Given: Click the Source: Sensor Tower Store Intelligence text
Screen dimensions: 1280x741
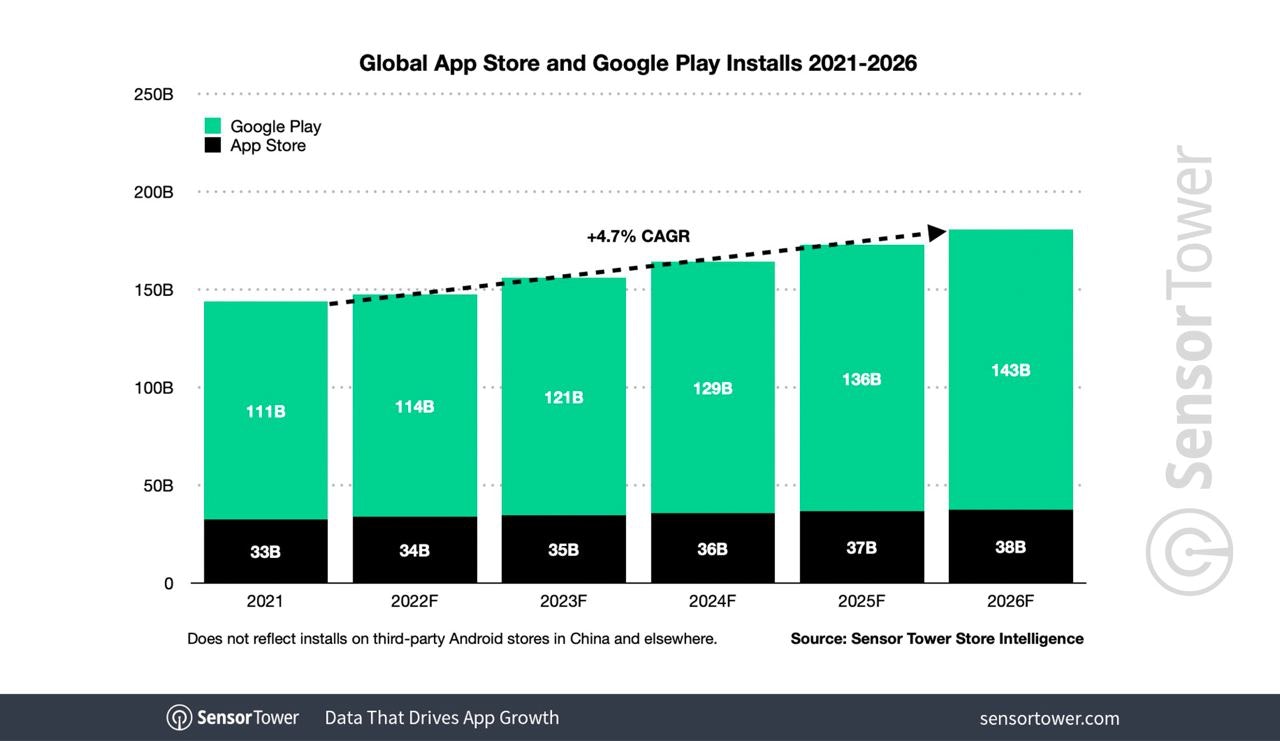Looking at the screenshot, I should (x=936, y=638).
